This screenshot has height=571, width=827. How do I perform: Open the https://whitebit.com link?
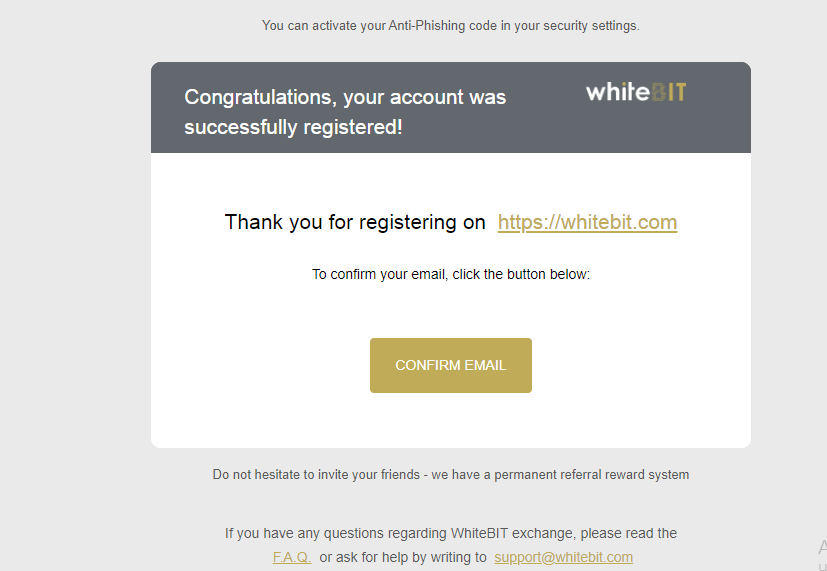tap(587, 222)
